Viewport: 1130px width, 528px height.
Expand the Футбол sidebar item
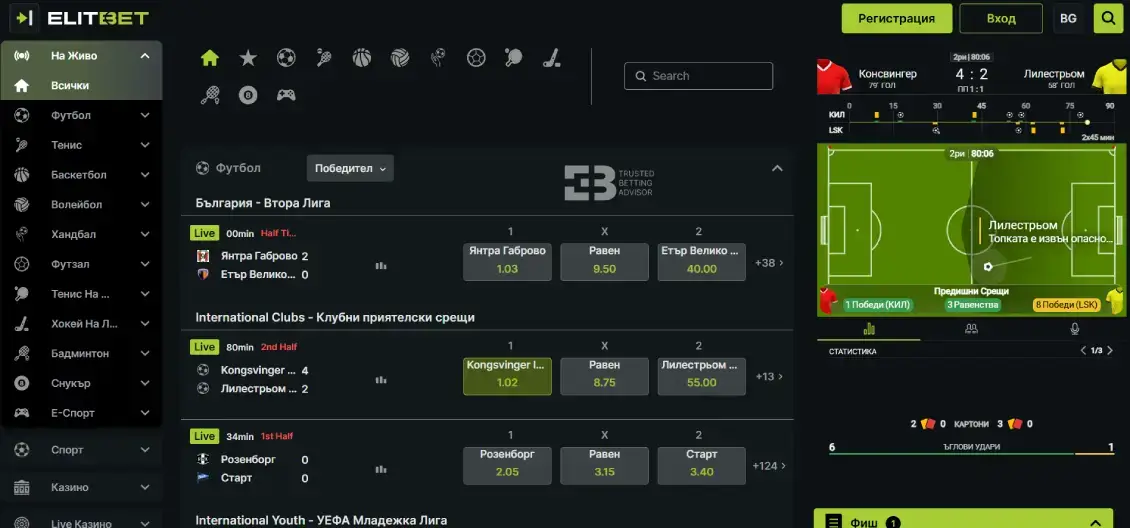[145, 115]
